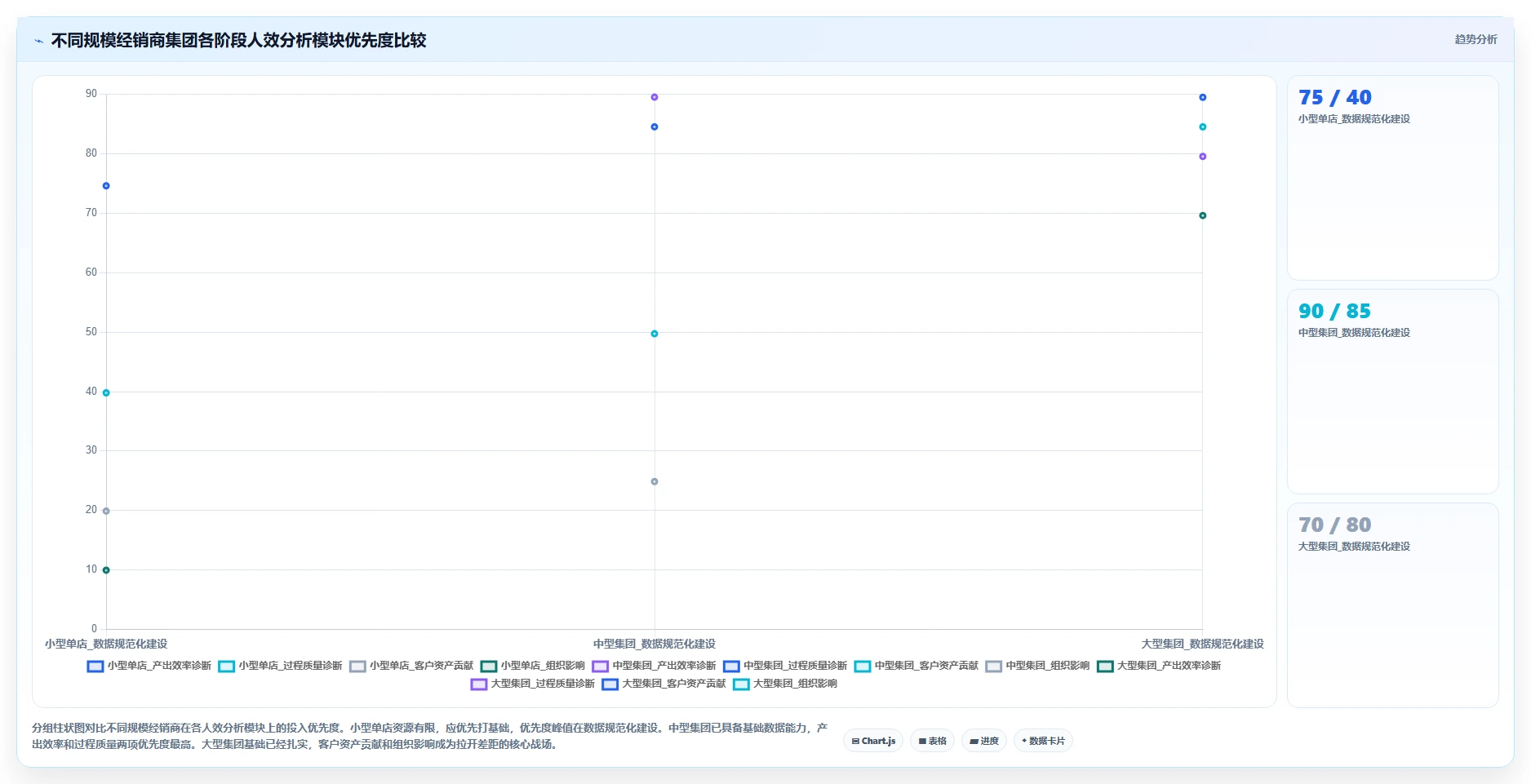The image size is (1531, 784).
Task: Click the 75 / 40 stat value
Action: point(1335,97)
